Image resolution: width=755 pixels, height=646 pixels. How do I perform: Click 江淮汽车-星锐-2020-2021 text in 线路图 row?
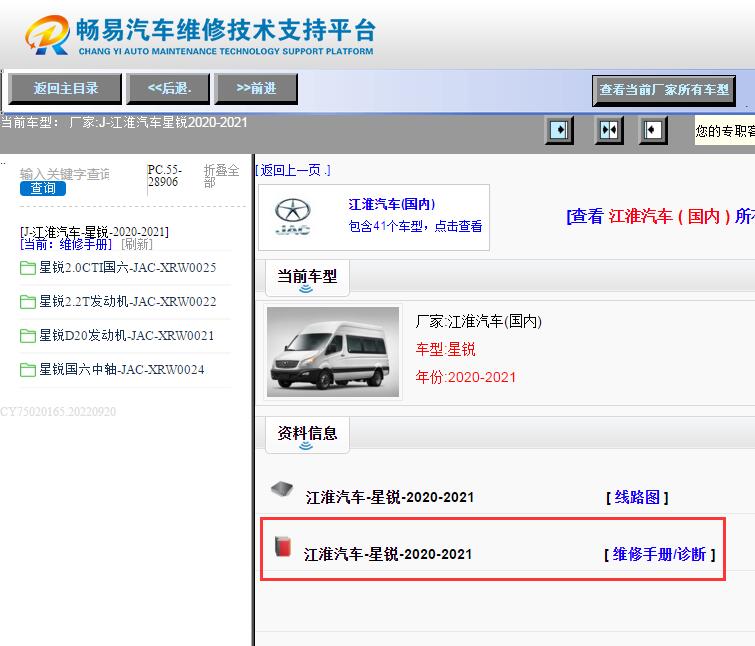390,497
